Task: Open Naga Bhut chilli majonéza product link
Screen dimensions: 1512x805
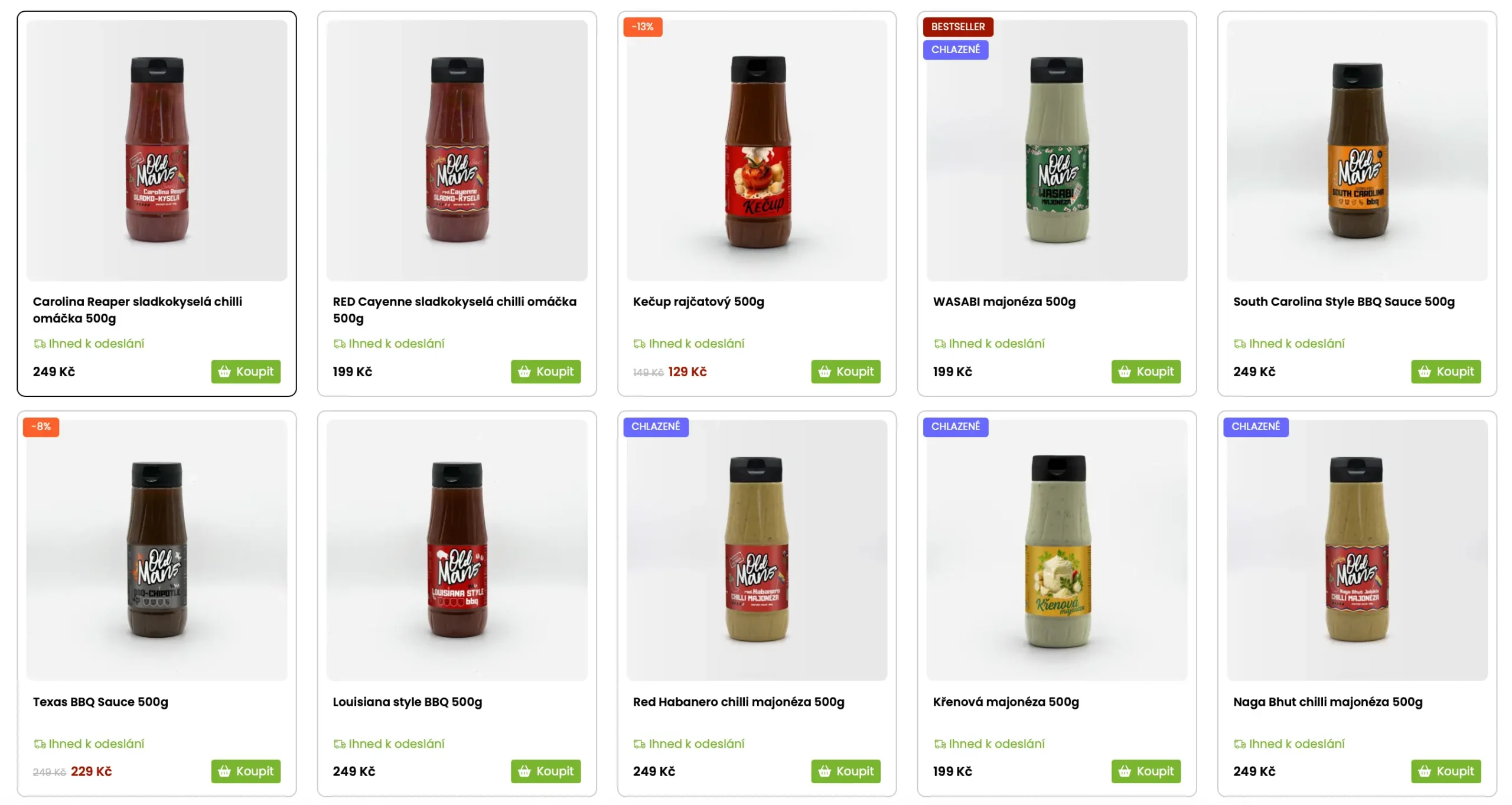Action: click(x=1327, y=702)
